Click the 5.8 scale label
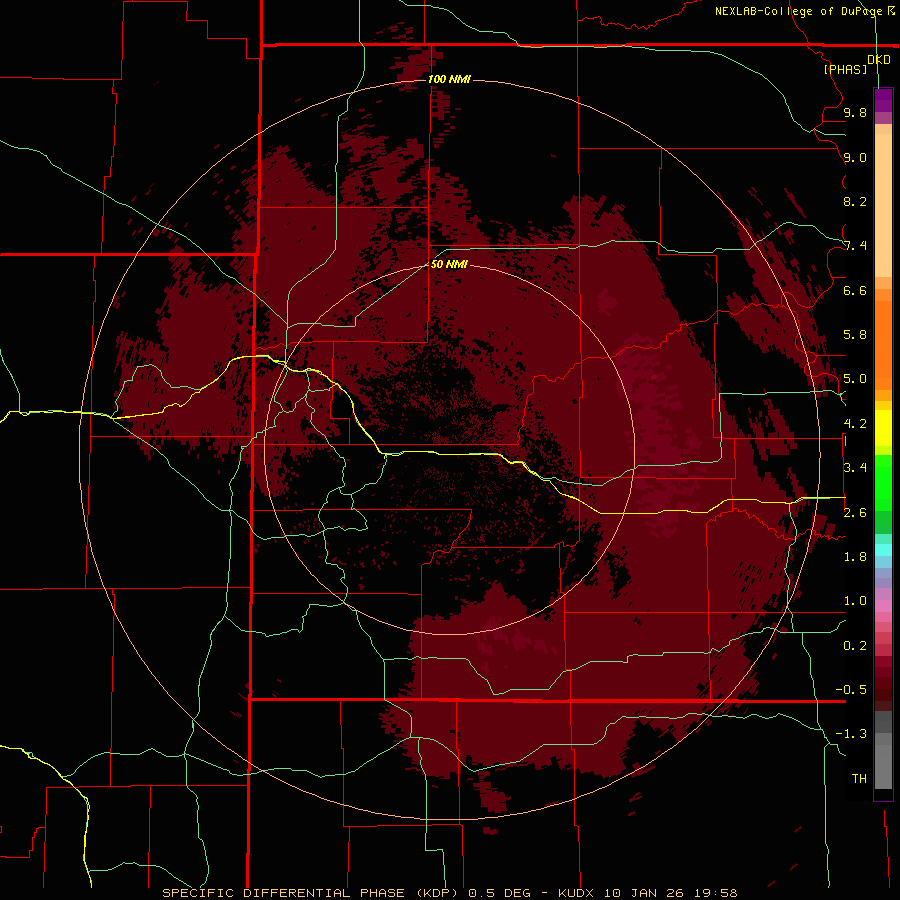The width and height of the screenshot is (900, 900). 855,335
